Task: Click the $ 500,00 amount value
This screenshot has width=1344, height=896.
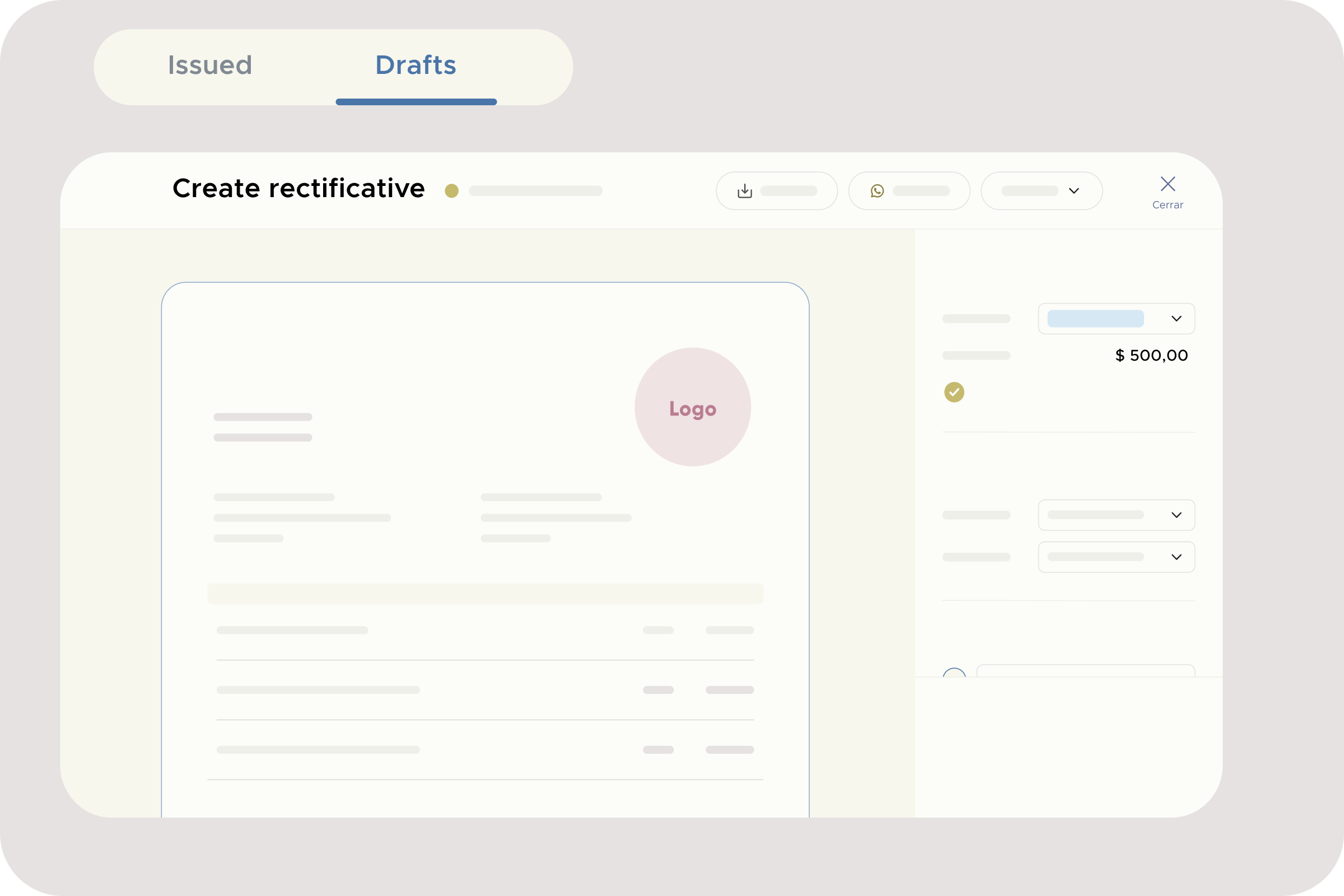Action: click(1150, 355)
